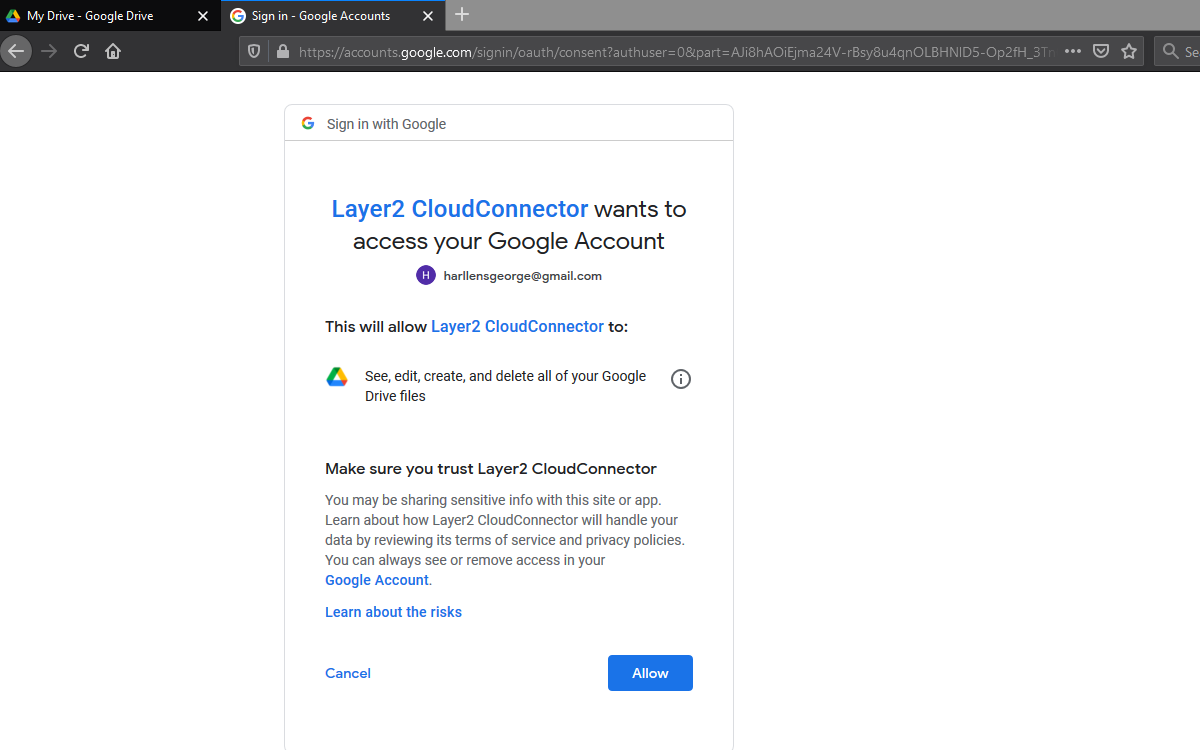Open the tracking protection shield panel
Screen dimensions: 1200x750
coord(254,52)
